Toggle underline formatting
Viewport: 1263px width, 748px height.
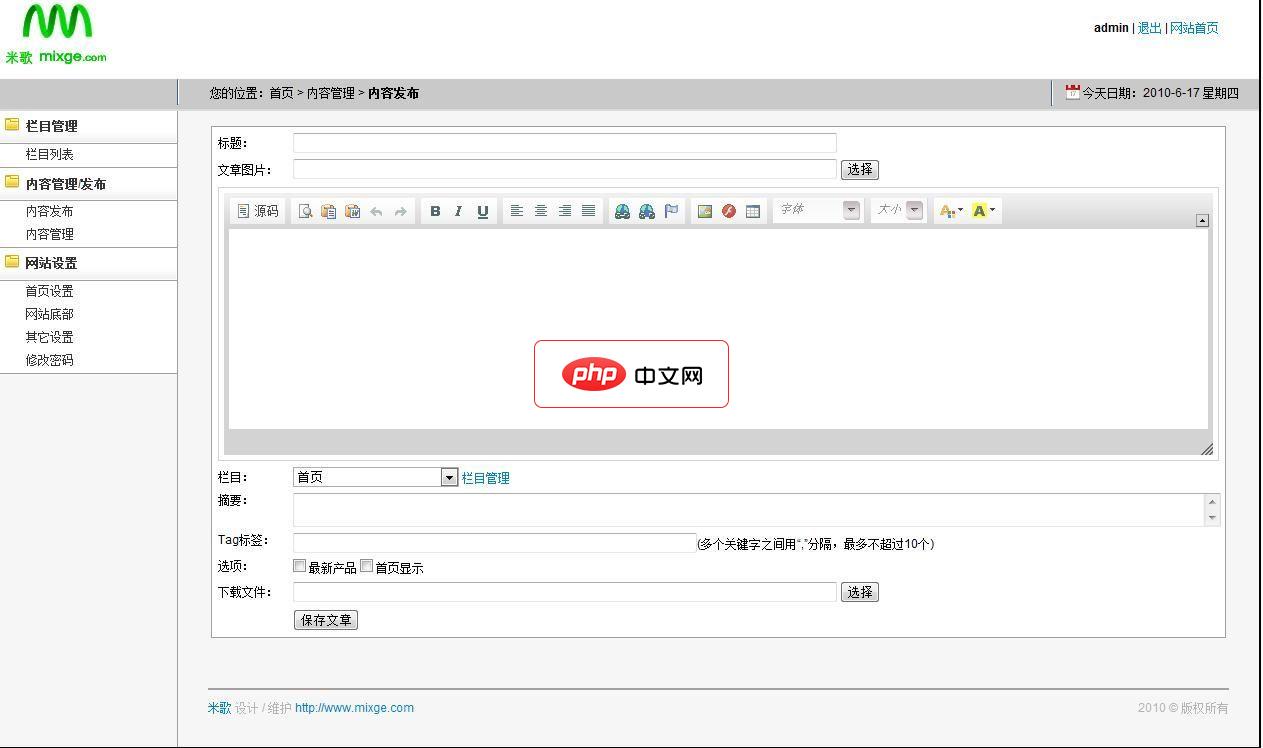pyautogui.click(x=482, y=210)
